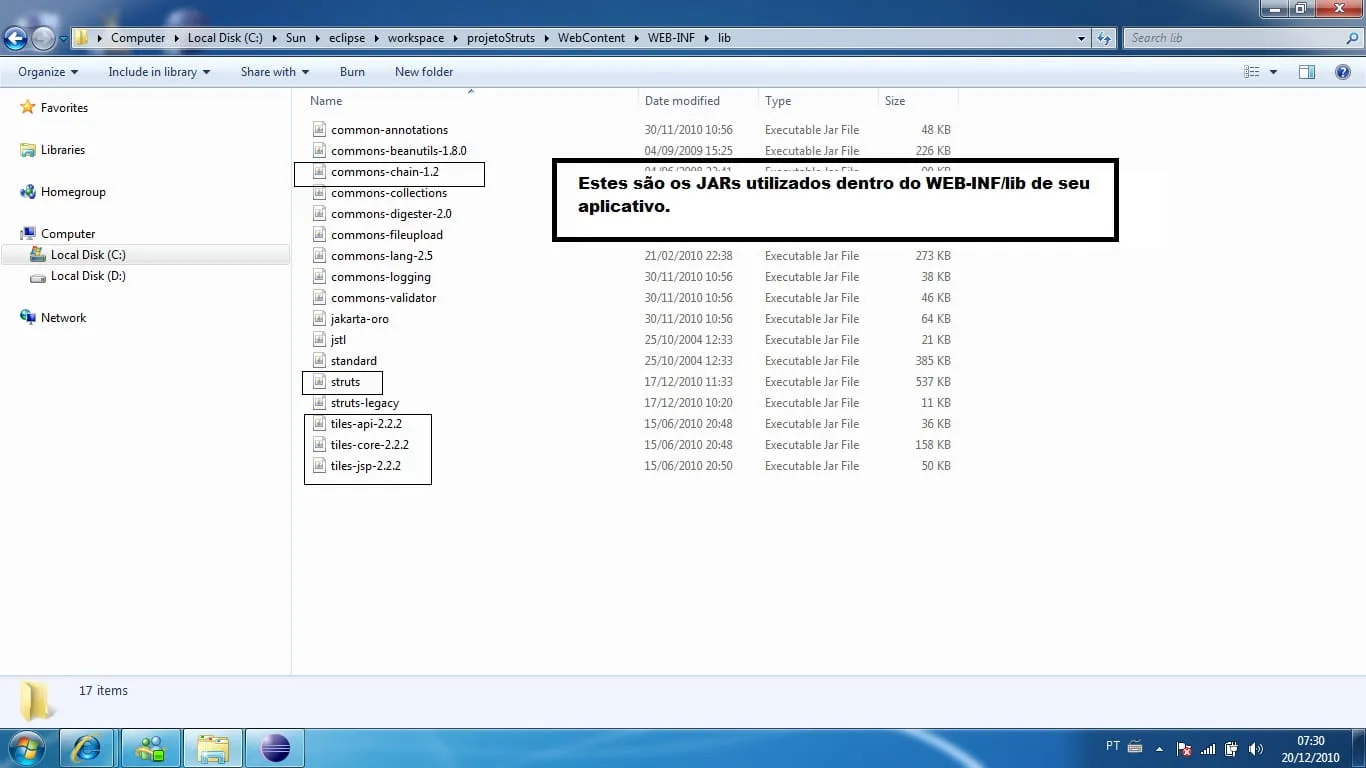Open the recent pages dropdown arrow
Screen dimensions: 1366x768
point(63,39)
